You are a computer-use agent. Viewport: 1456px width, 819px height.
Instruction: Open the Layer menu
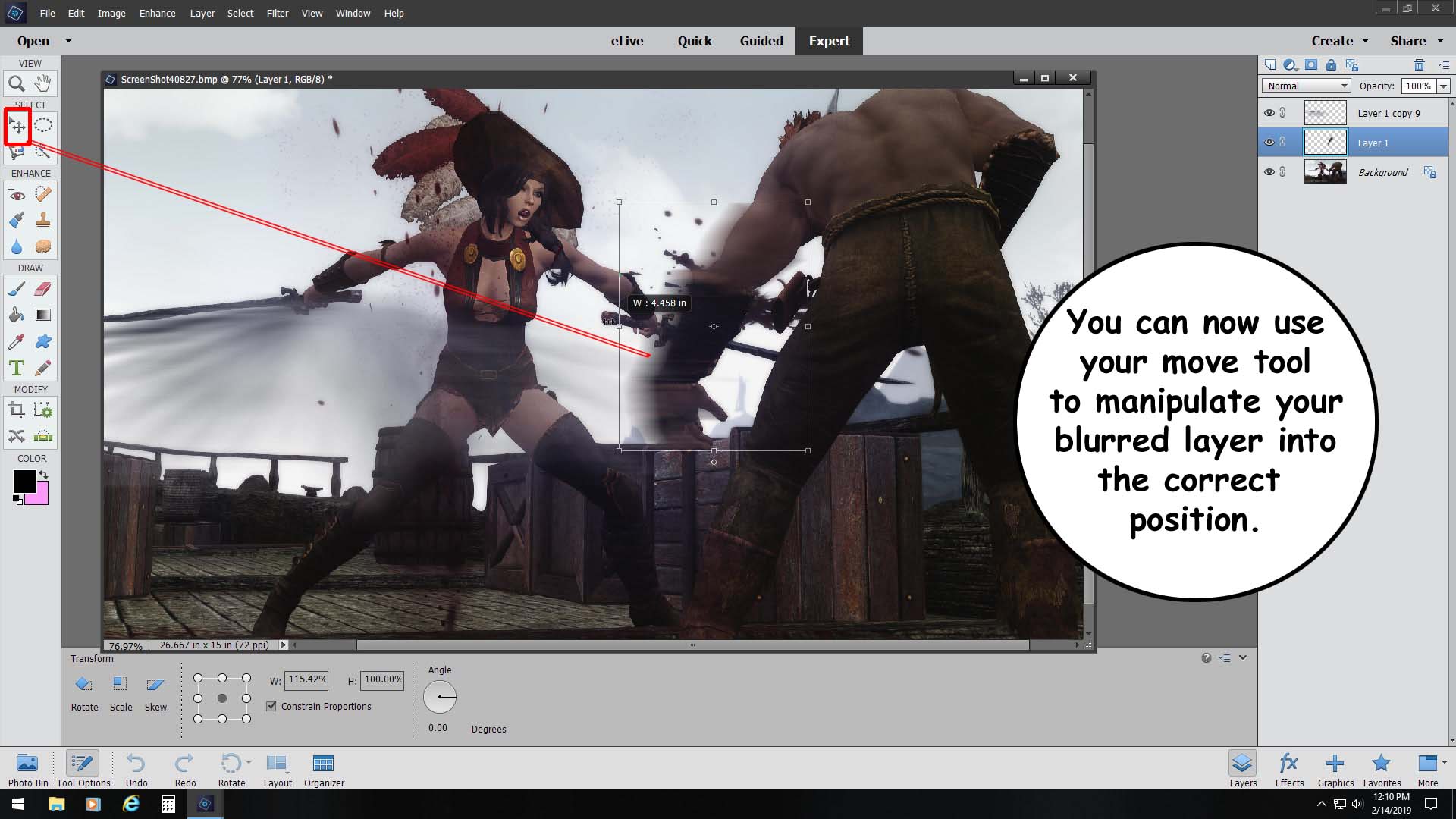coord(202,13)
